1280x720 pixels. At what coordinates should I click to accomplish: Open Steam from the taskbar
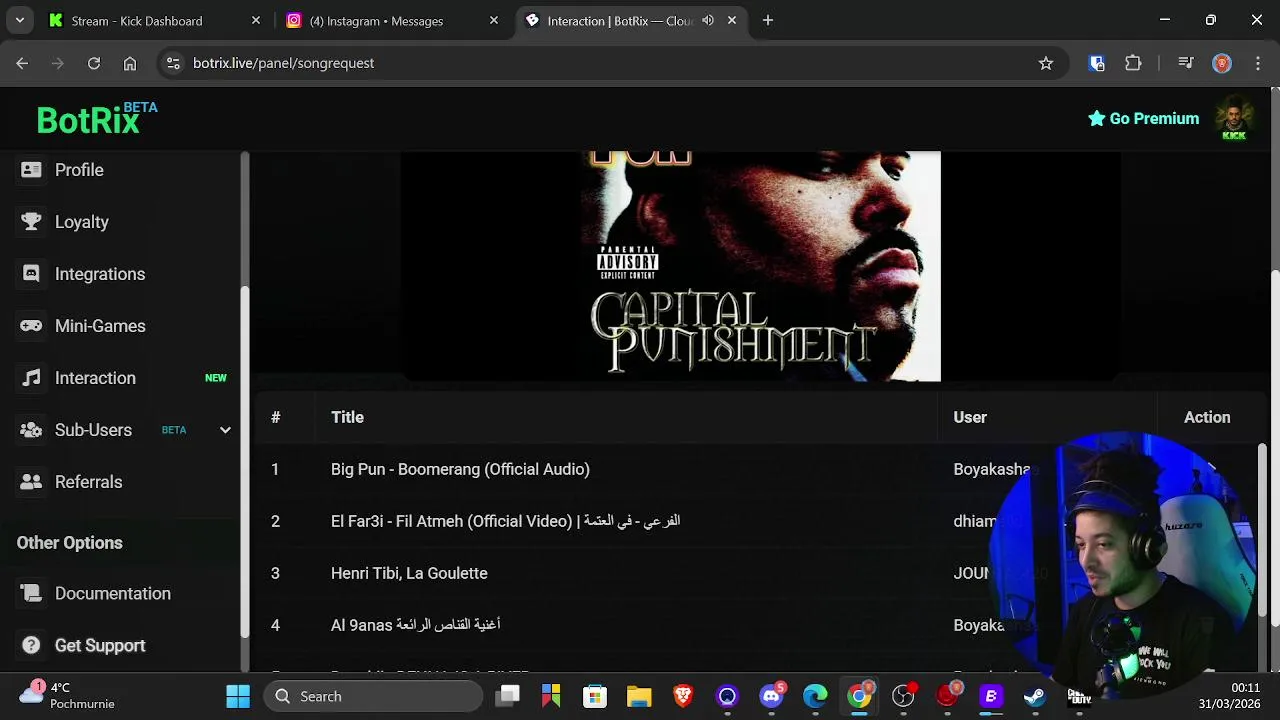1035,696
